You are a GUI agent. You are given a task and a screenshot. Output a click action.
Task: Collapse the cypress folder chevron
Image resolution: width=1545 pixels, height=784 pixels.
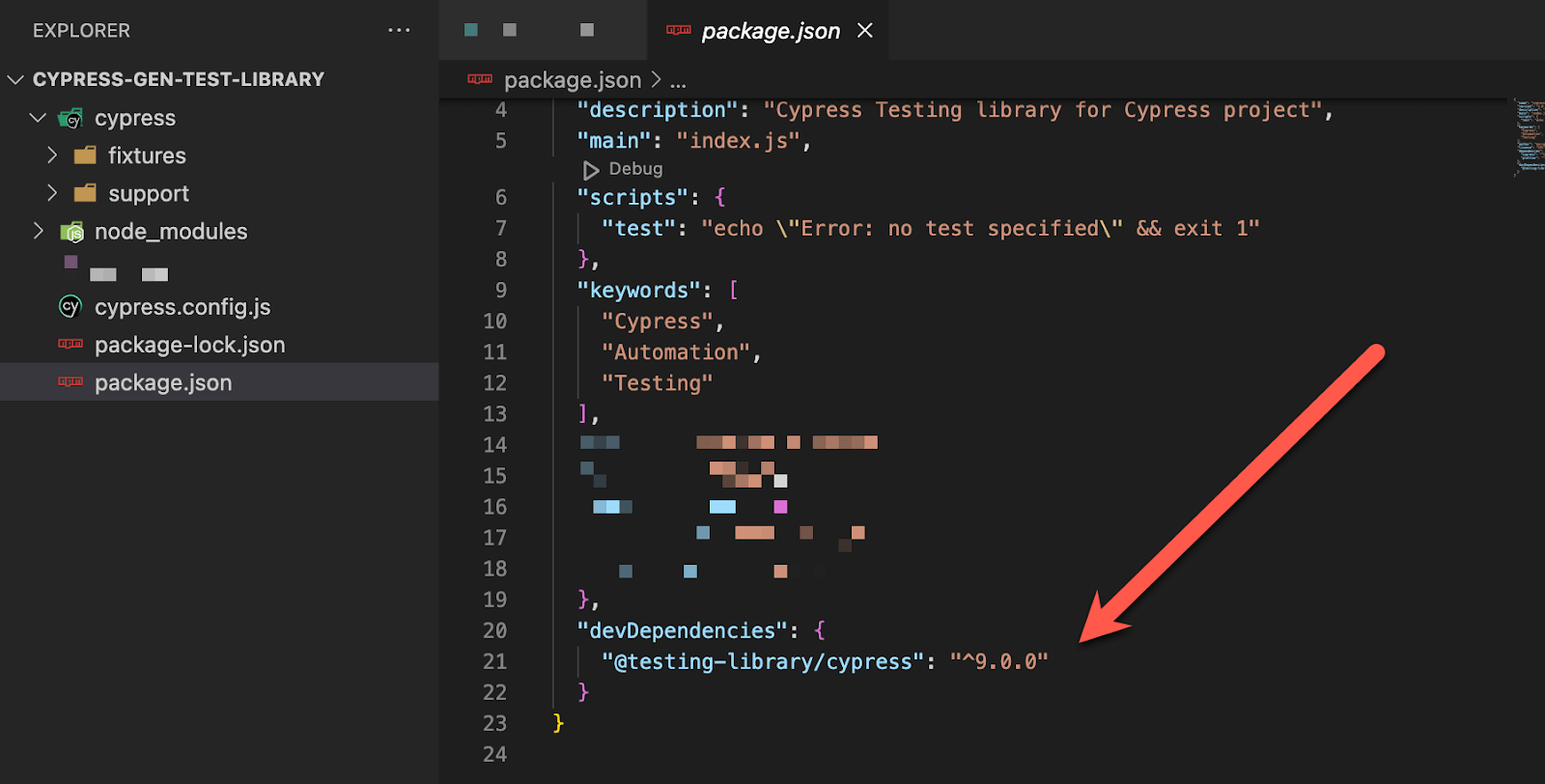(x=38, y=118)
